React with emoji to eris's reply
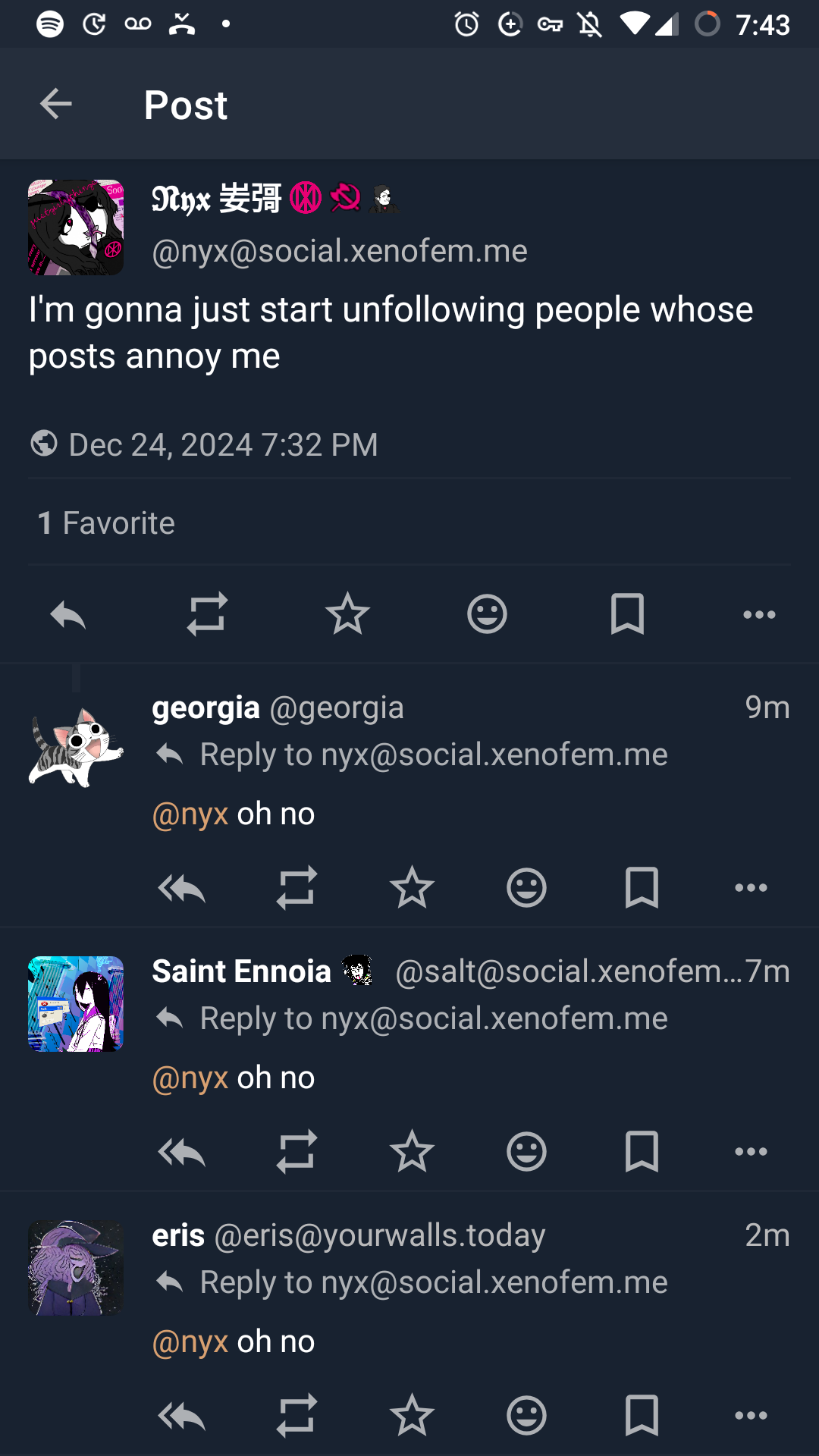 coord(526,1415)
